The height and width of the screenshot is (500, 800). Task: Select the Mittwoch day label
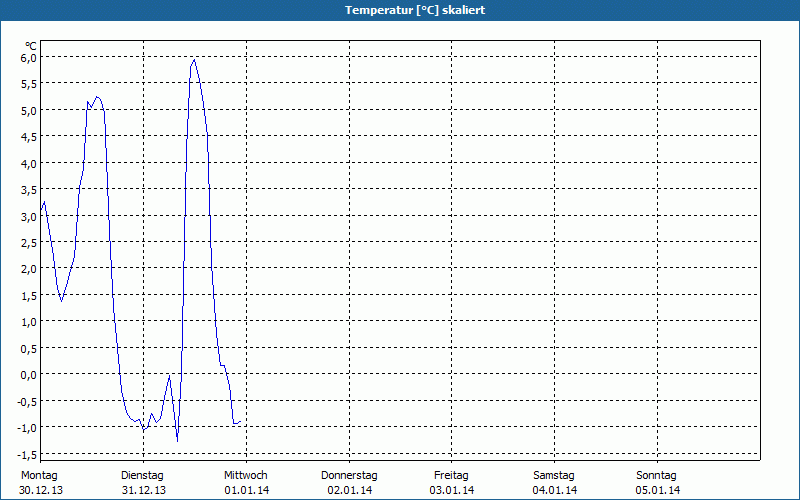tap(246, 476)
